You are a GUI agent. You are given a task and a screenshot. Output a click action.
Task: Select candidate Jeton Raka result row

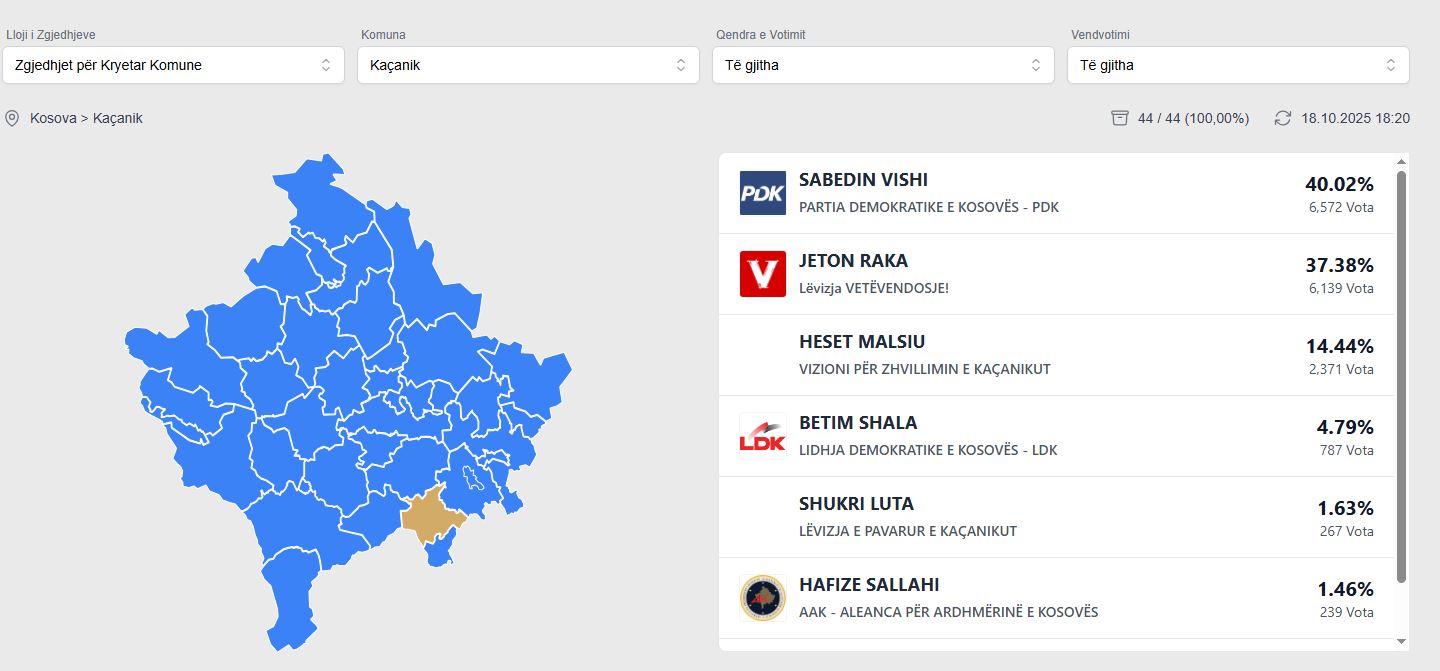1056,274
